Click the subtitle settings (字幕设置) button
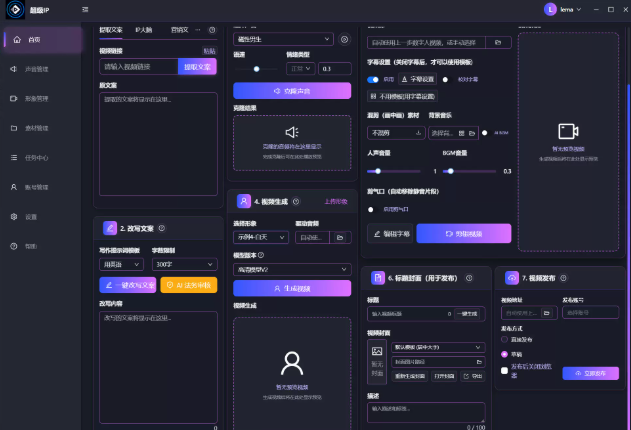 coord(418,79)
